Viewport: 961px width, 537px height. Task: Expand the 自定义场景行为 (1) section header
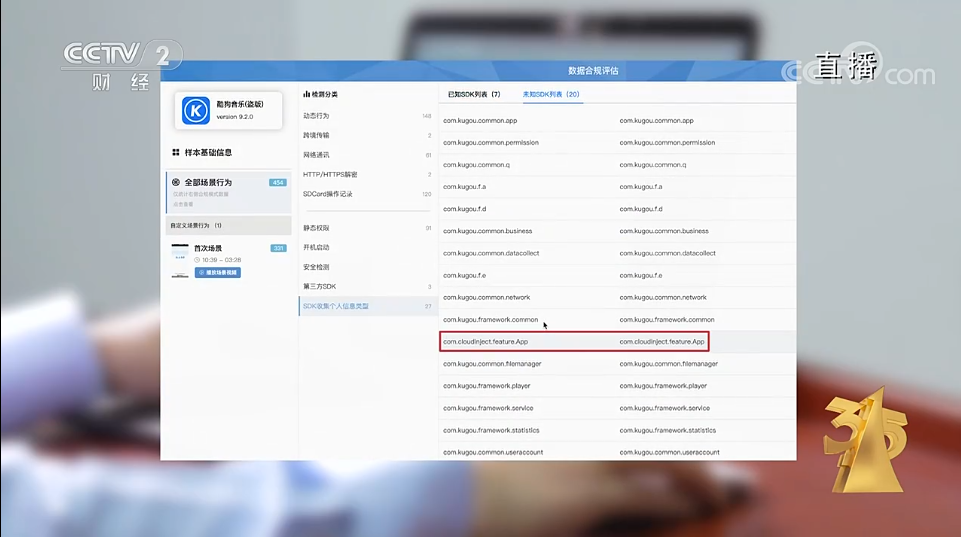[228, 226]
